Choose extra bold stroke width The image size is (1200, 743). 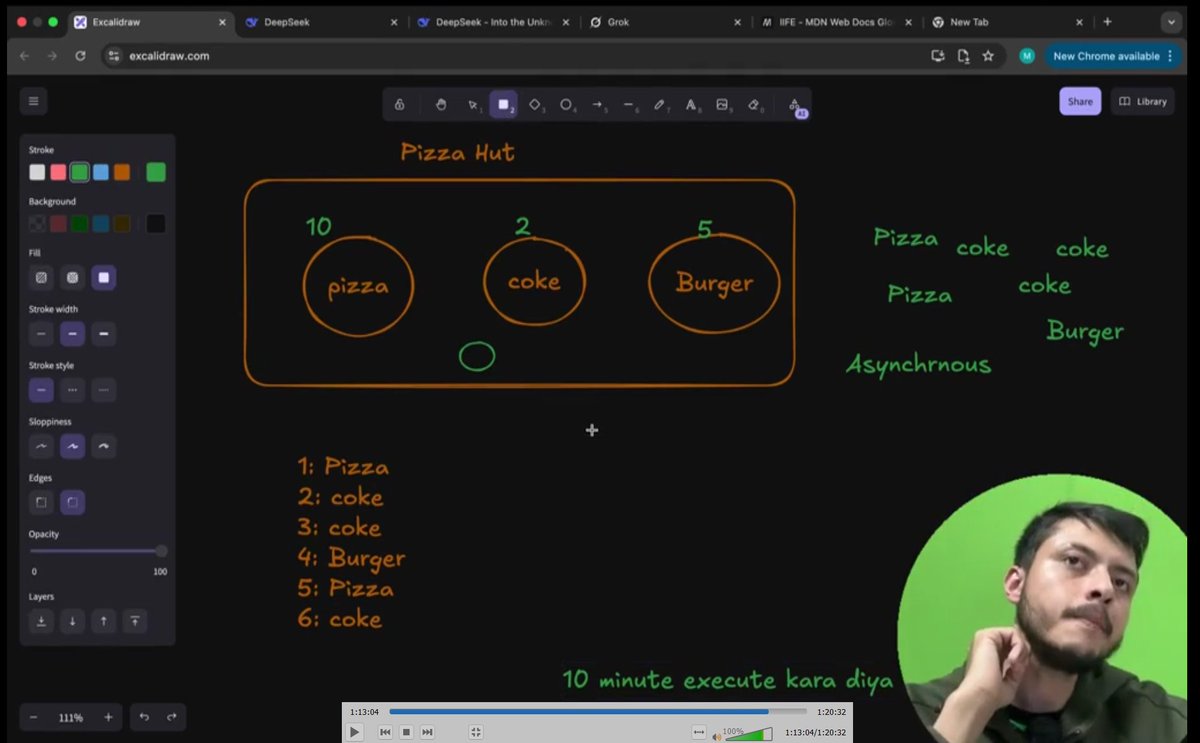(104, 333)
